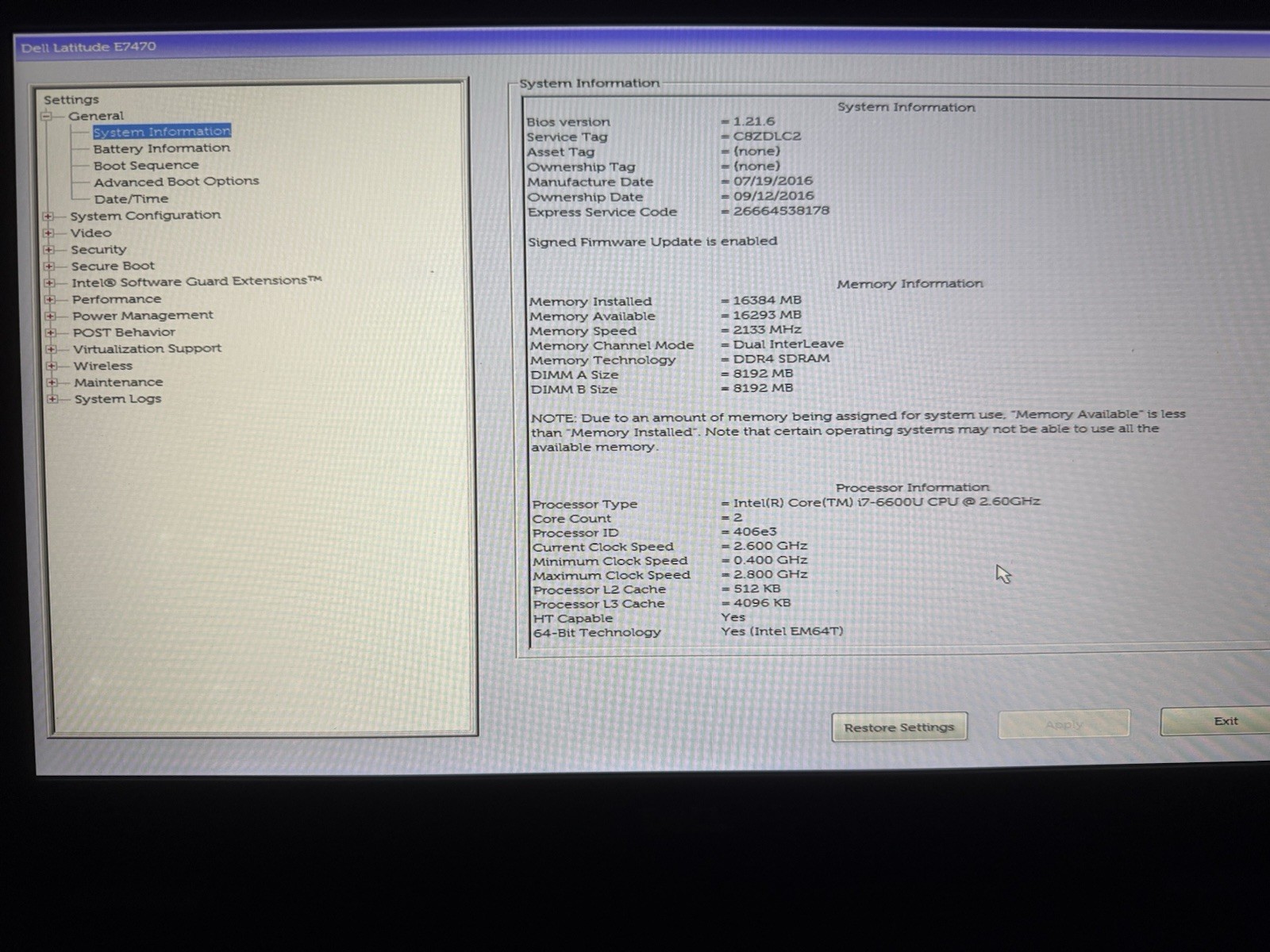This screenshot has height=952, width=1270.
Task: Click the greyed-out Apply button
Action: coord(1064,724)
